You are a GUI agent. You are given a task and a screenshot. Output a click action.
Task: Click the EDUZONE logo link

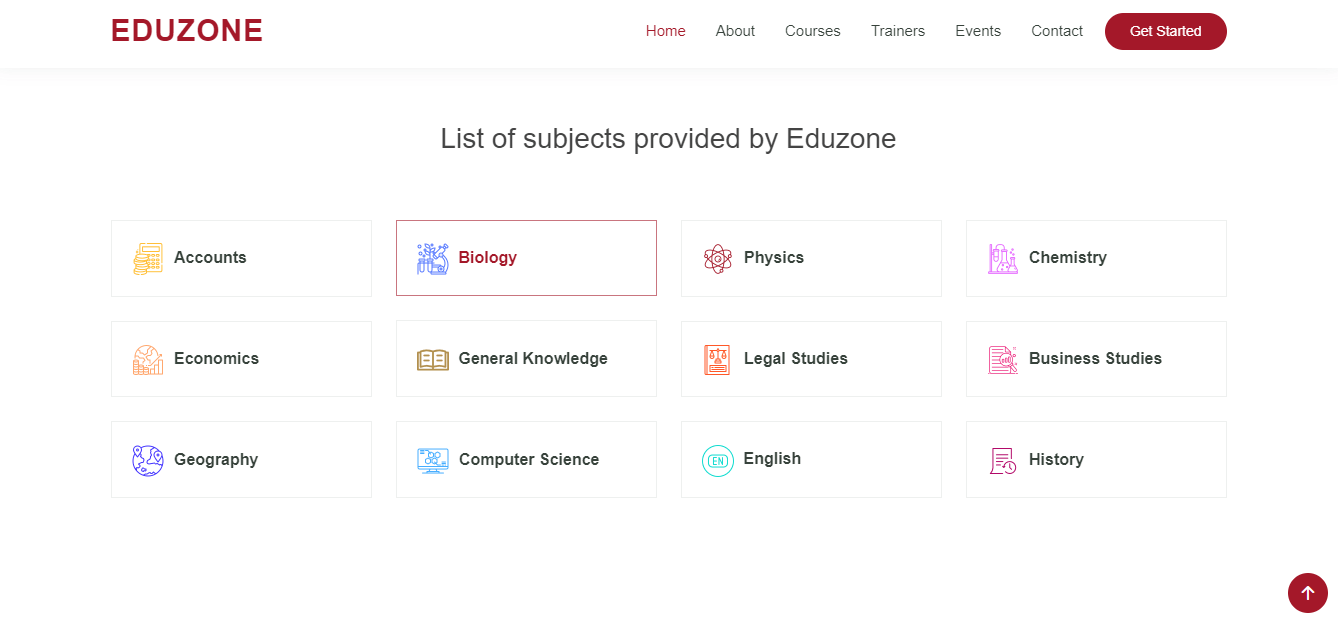[x=187, y=31]
